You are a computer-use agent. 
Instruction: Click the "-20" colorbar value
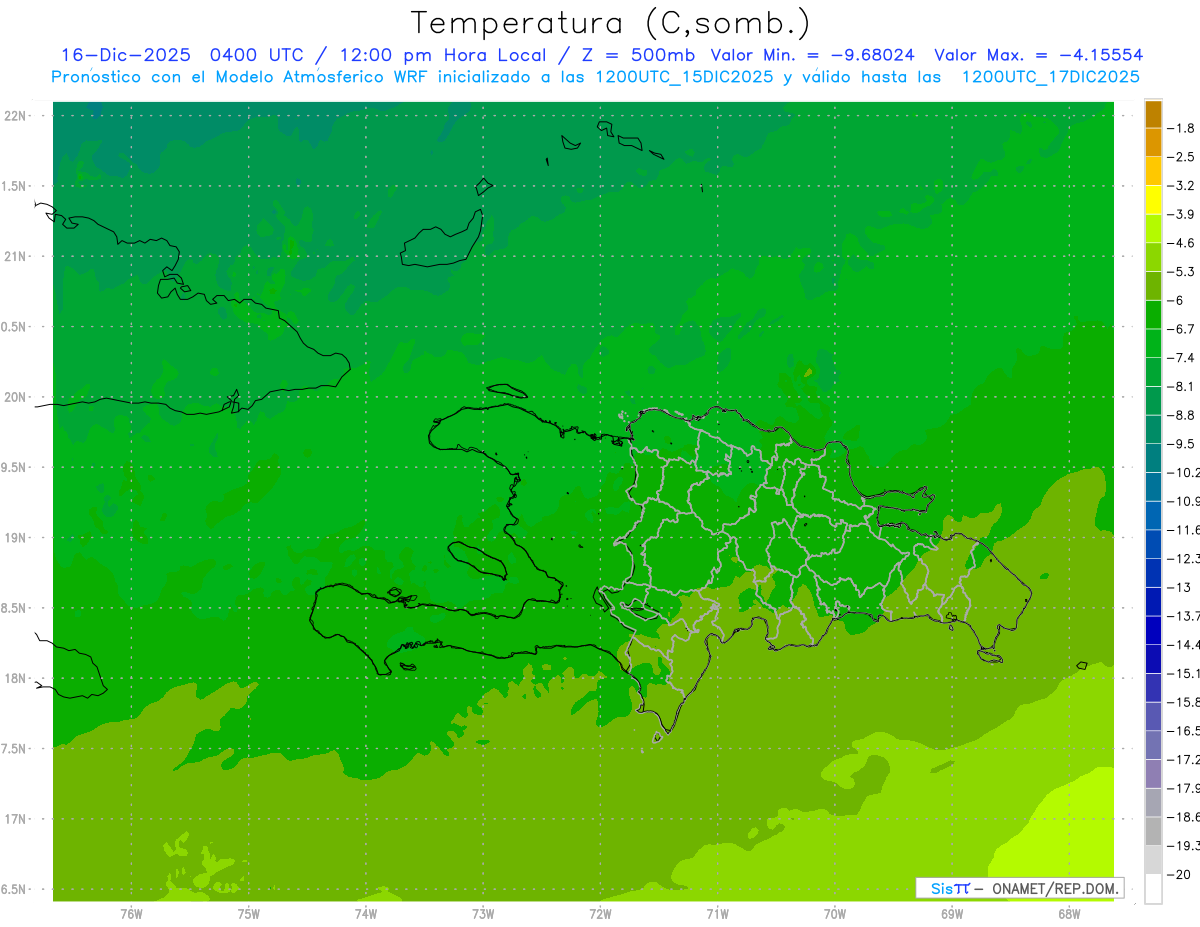1179,875
